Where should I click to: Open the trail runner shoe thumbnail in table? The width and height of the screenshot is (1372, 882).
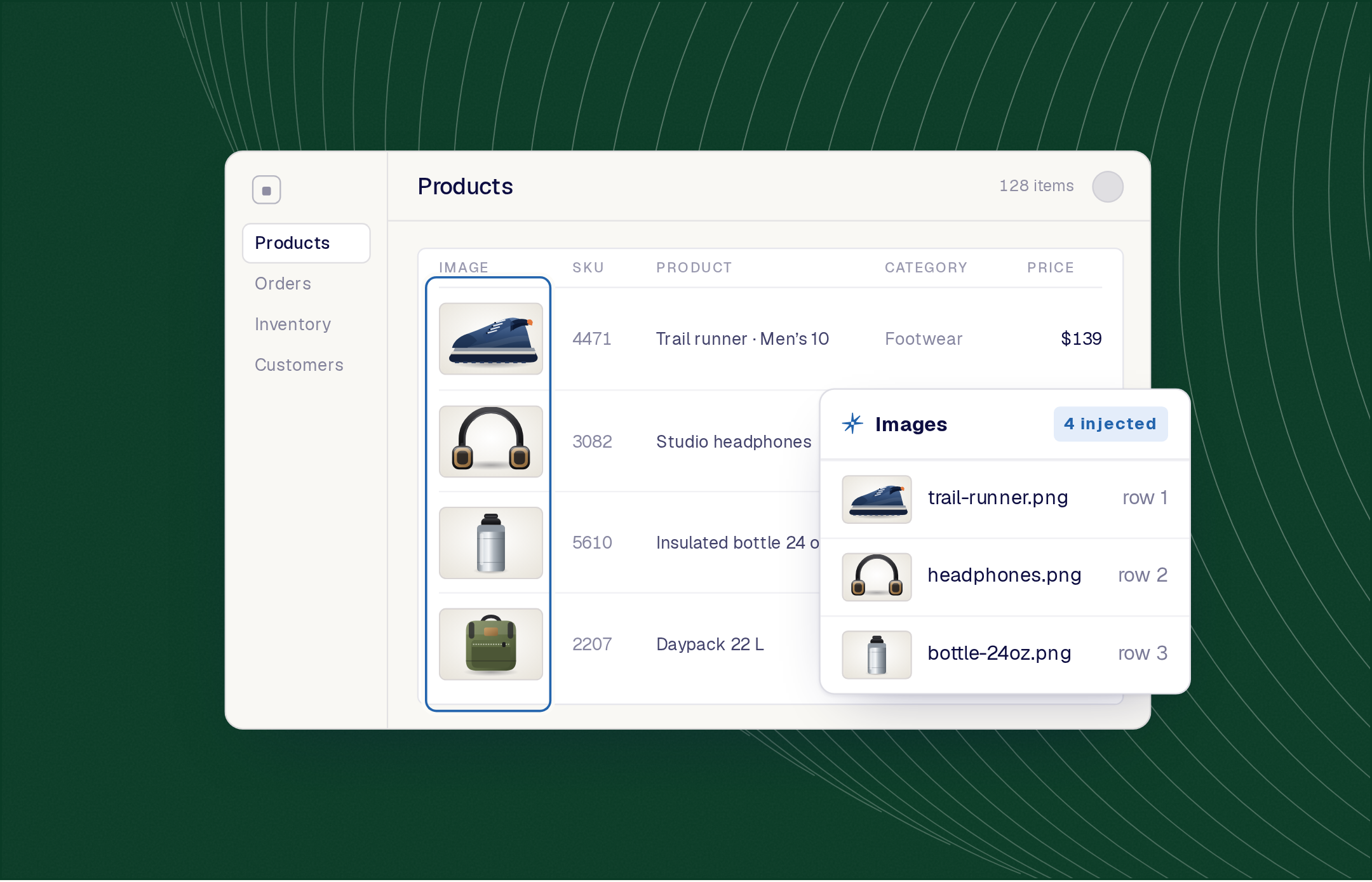[x=491, y=339]
